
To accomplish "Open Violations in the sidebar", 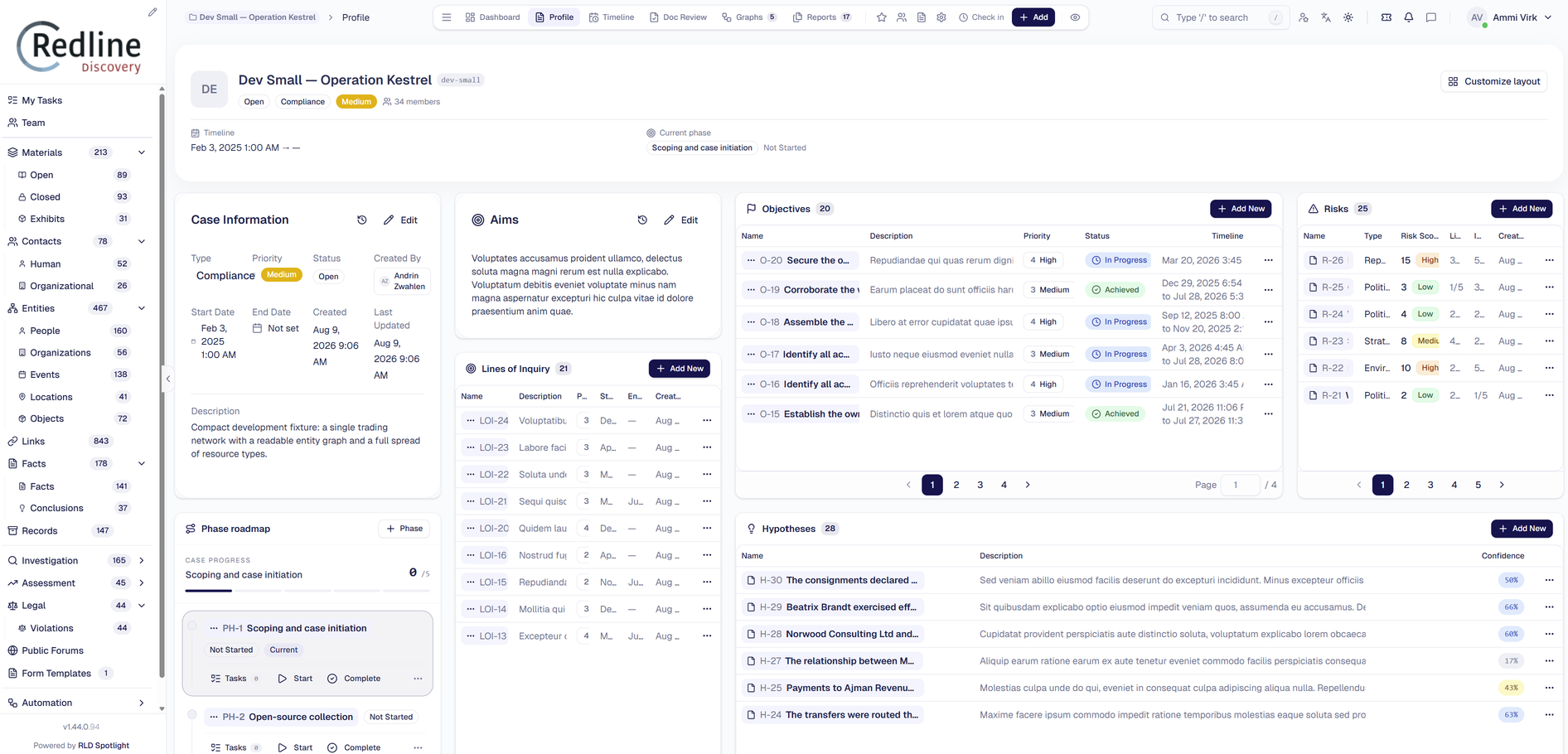I will 51,628.
